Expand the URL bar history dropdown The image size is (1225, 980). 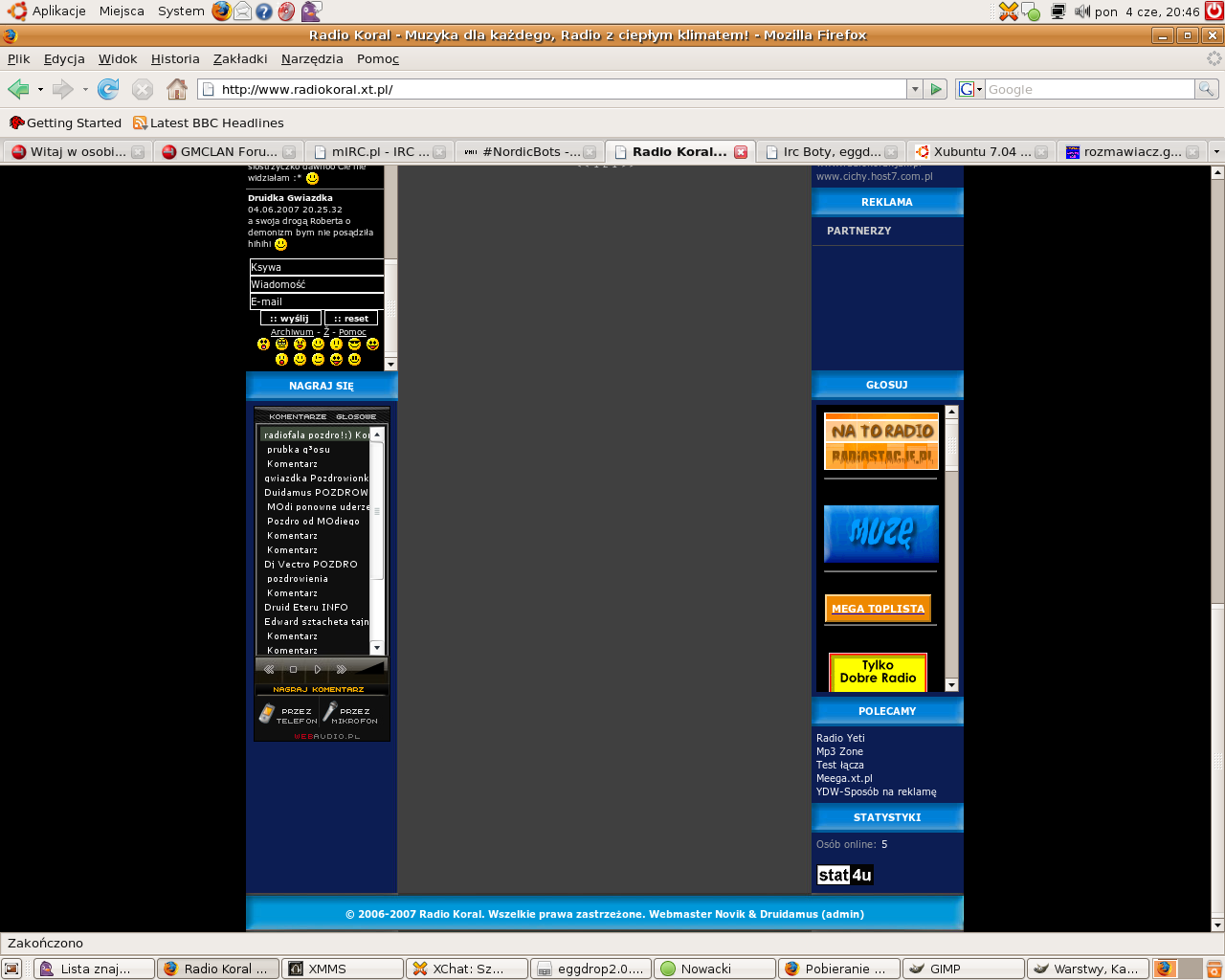pos(915,89)
